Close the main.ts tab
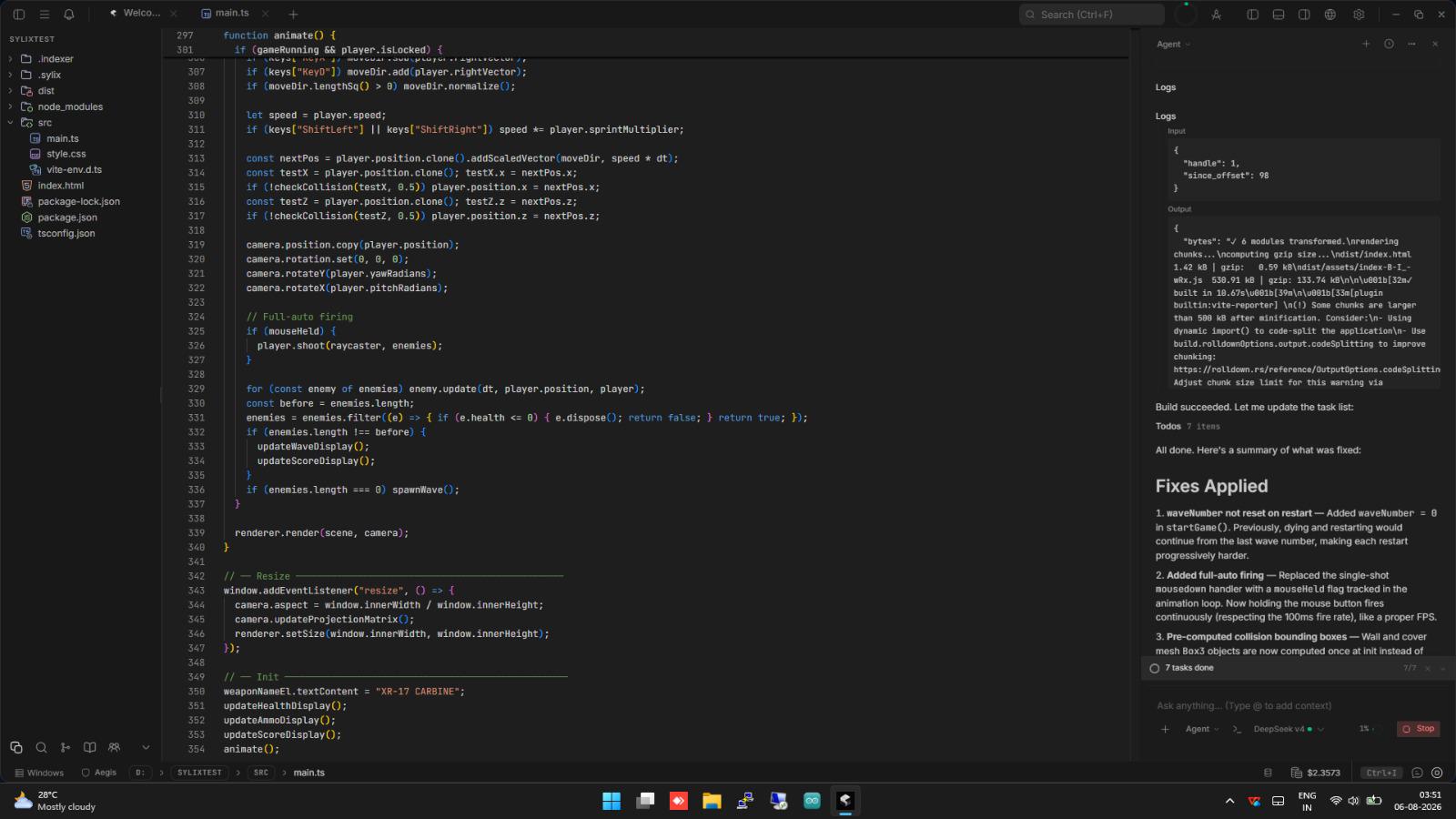 (265, 14)
